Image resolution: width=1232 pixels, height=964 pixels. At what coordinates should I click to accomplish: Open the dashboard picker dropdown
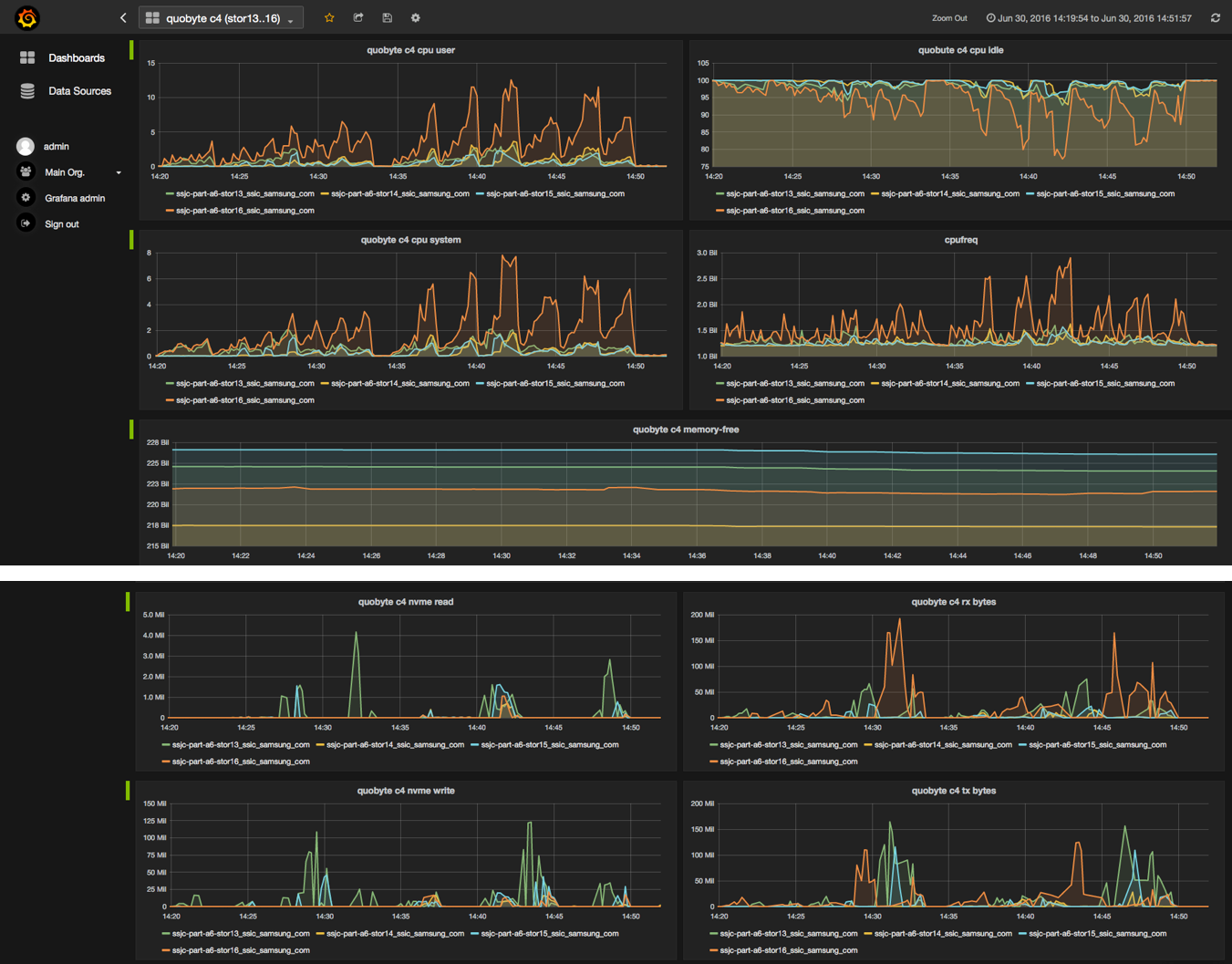[219, 16]
